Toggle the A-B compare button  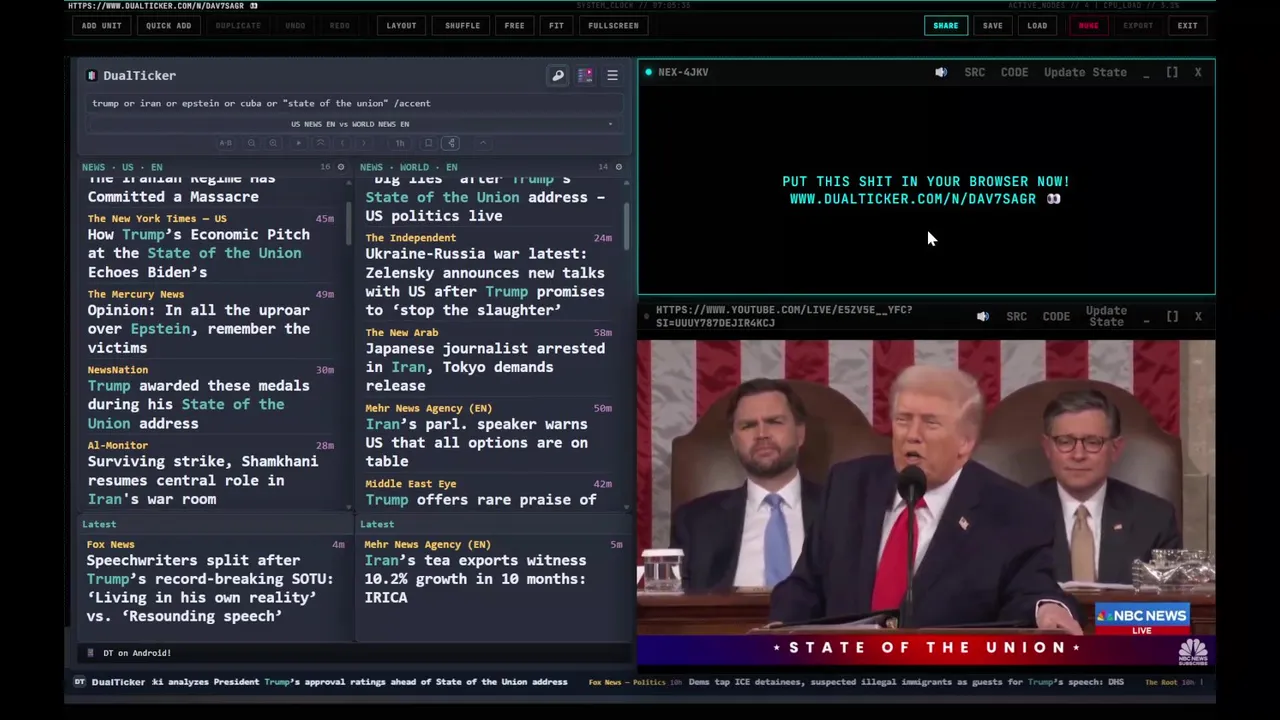pyautogui.click(x=226, y=143)
